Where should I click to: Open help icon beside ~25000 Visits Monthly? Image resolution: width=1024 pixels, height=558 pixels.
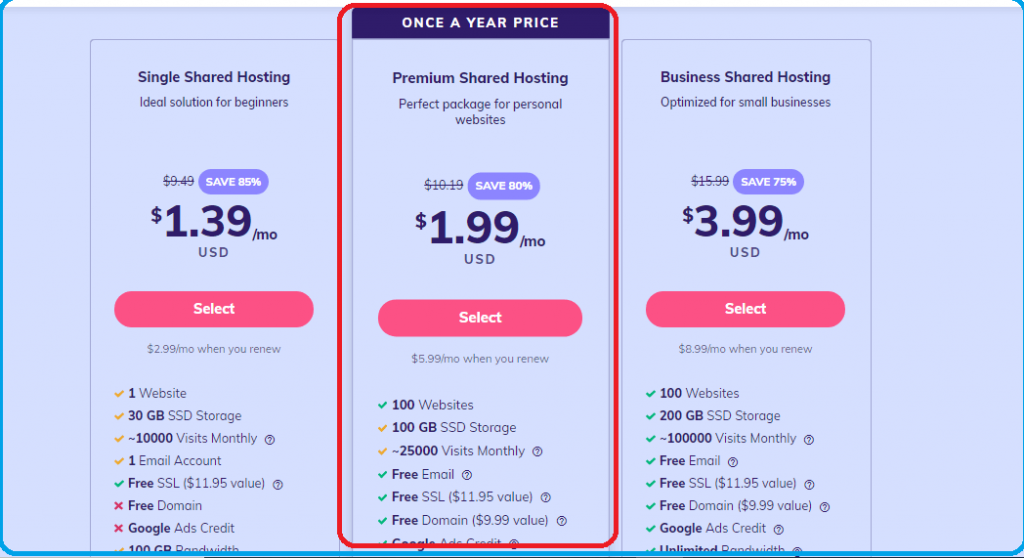[x=537, y=451]
